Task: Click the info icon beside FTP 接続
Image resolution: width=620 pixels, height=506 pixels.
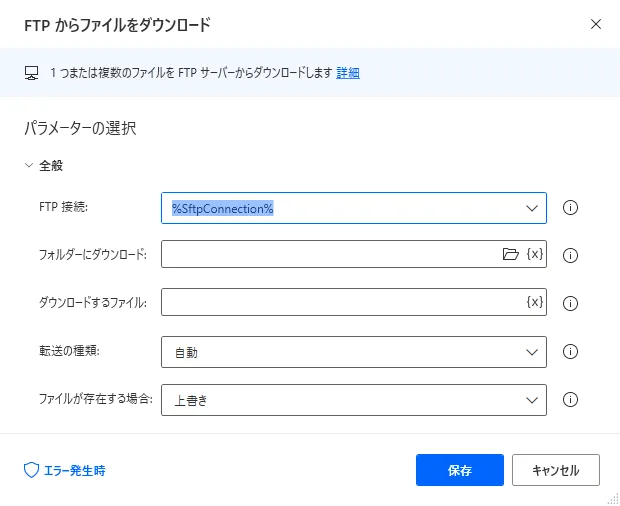Action: [572, 208]
